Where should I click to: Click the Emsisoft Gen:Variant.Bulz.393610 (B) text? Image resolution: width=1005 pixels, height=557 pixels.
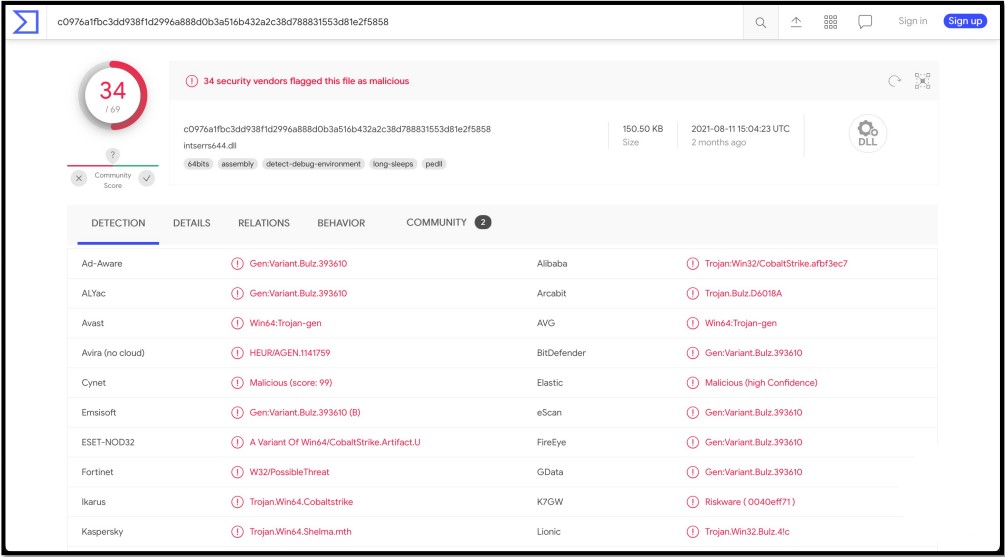[x=305, y=412]
